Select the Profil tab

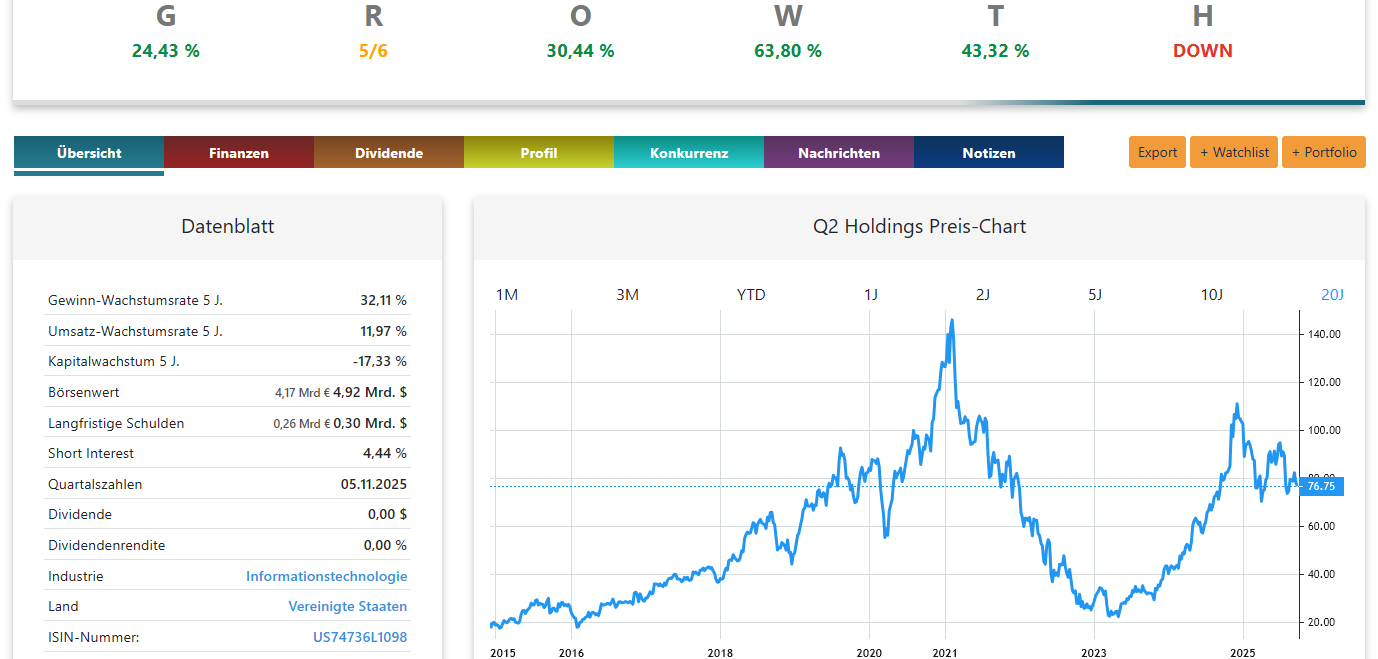pos(539,153)
